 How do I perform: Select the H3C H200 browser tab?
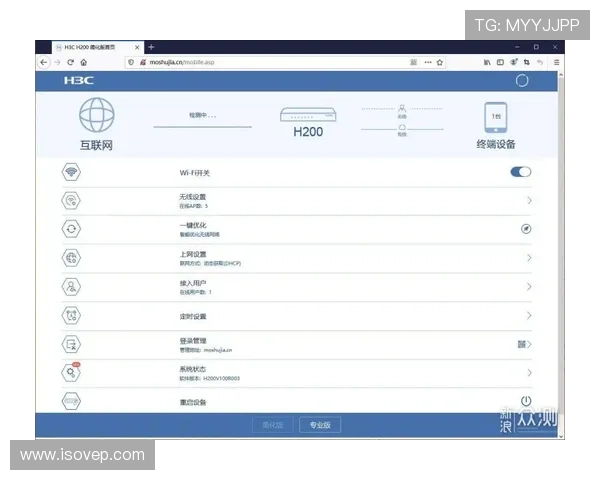point(95,47)
